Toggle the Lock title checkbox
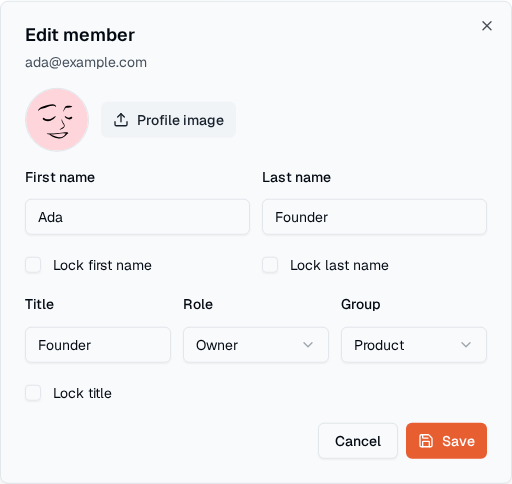Viewport: 512px width, 484px height. [33, 393]
